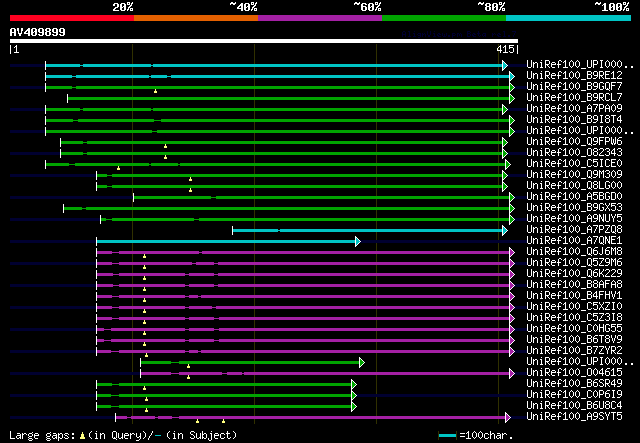This screenshot has width=640, height=443.
Task: Open the UniRef100_B9RCL7 hit label
Action: 573,98
